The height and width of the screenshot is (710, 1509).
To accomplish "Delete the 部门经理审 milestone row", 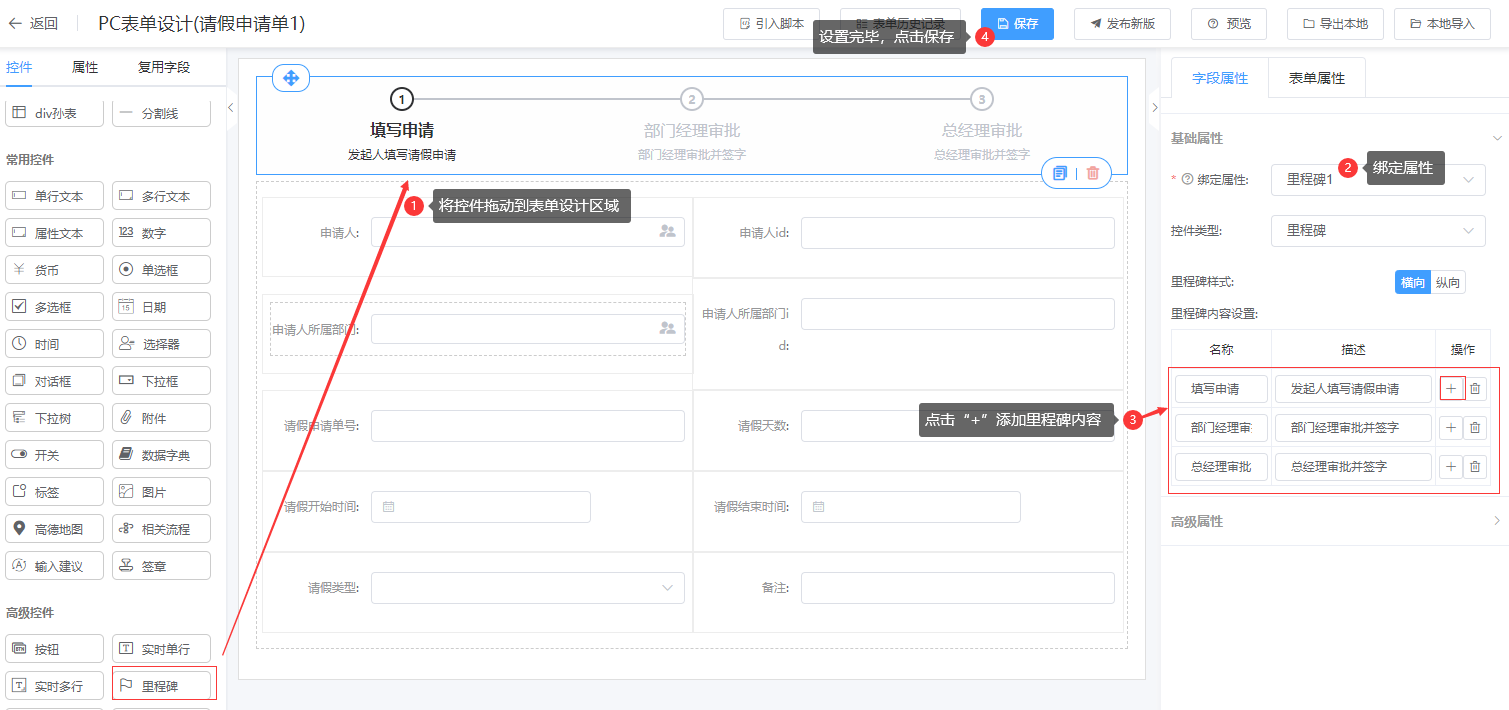I will (1475, 428).
